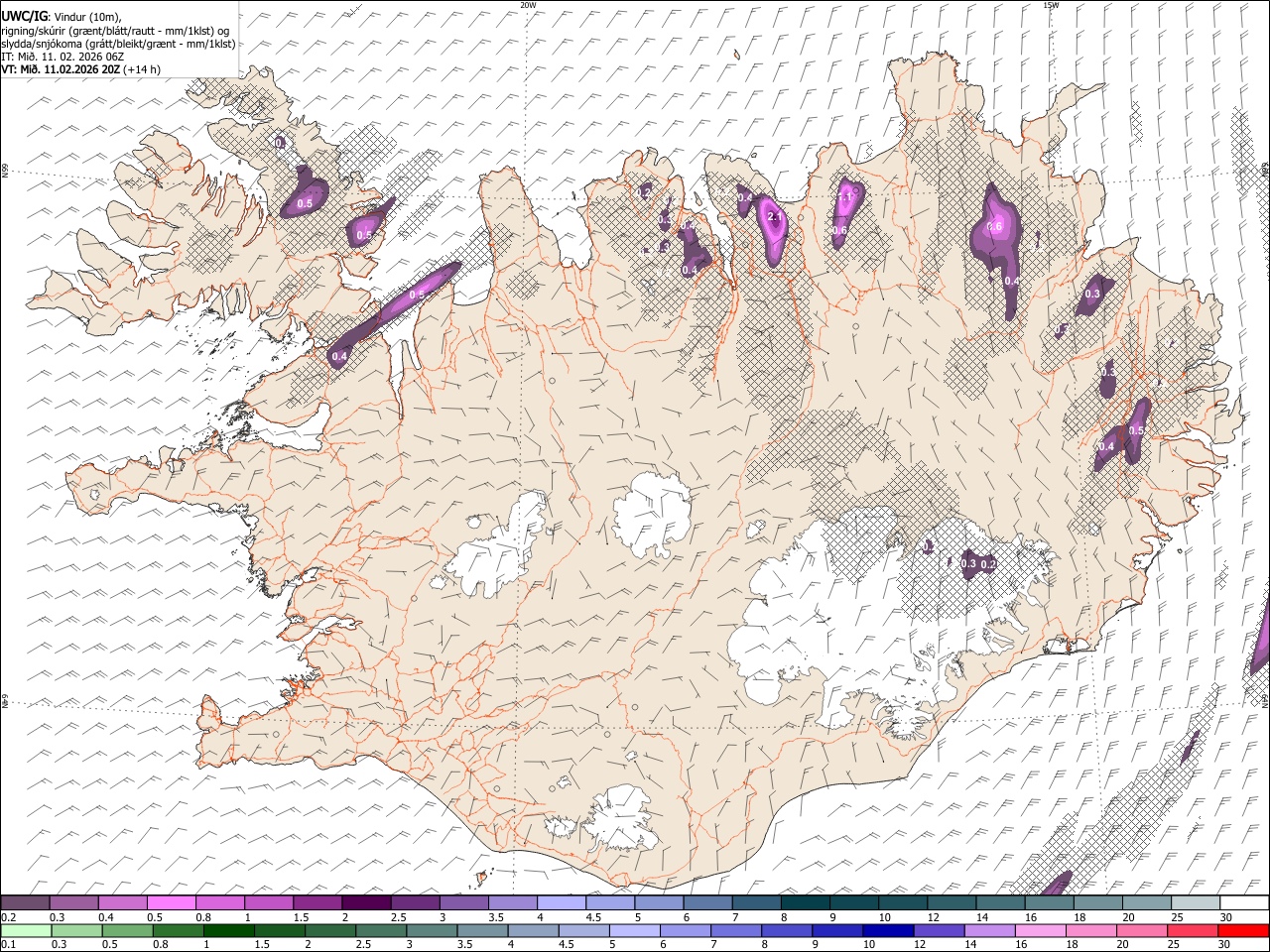
Task: Select the medium green 0.8 swatch on lower scale
Action: pos(178,930)
